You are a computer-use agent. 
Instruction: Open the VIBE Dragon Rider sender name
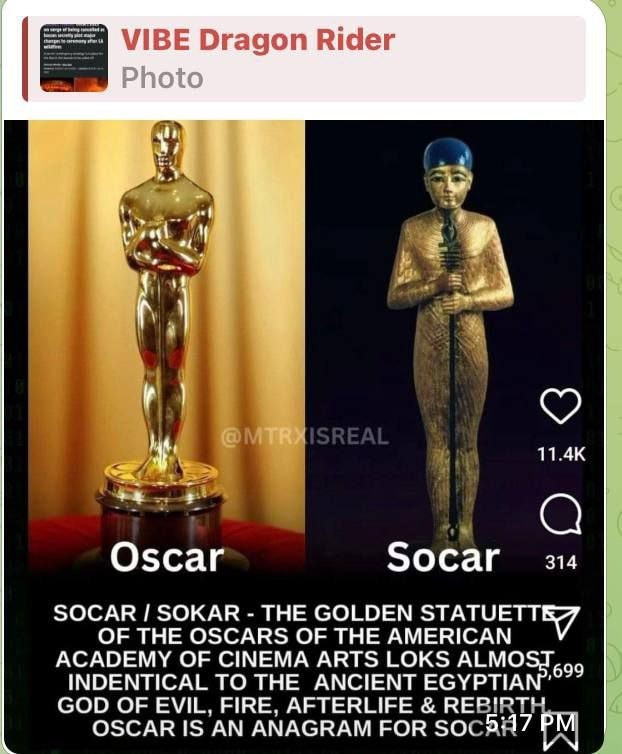(x=258, y=39)
